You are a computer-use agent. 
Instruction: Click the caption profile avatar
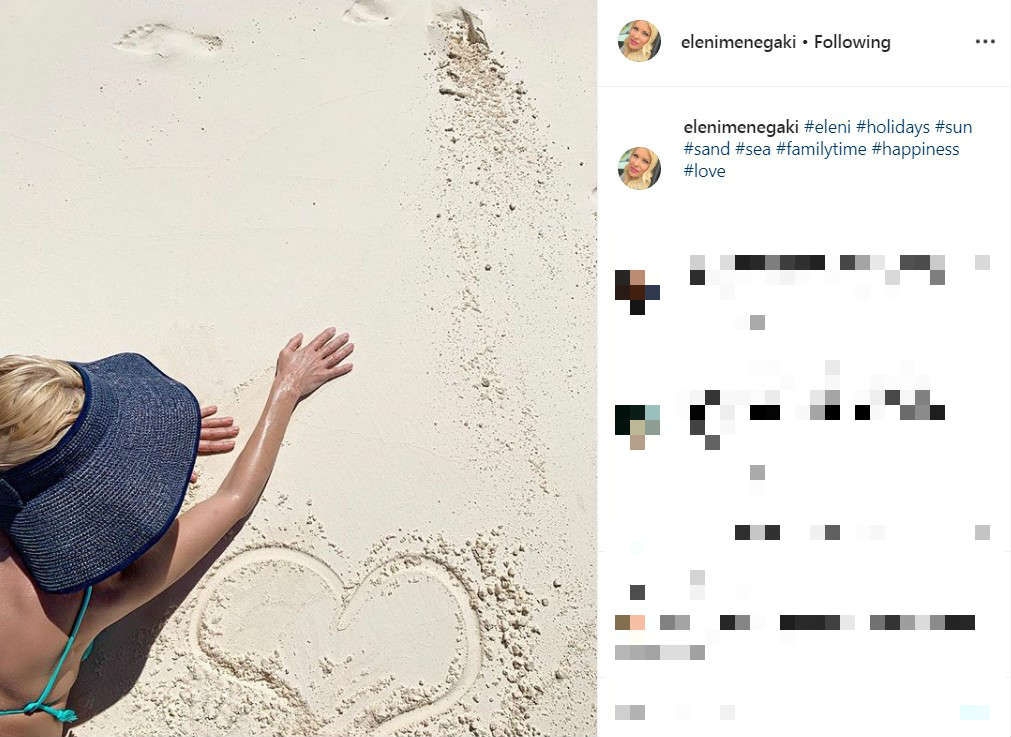(x=640, y=168)
